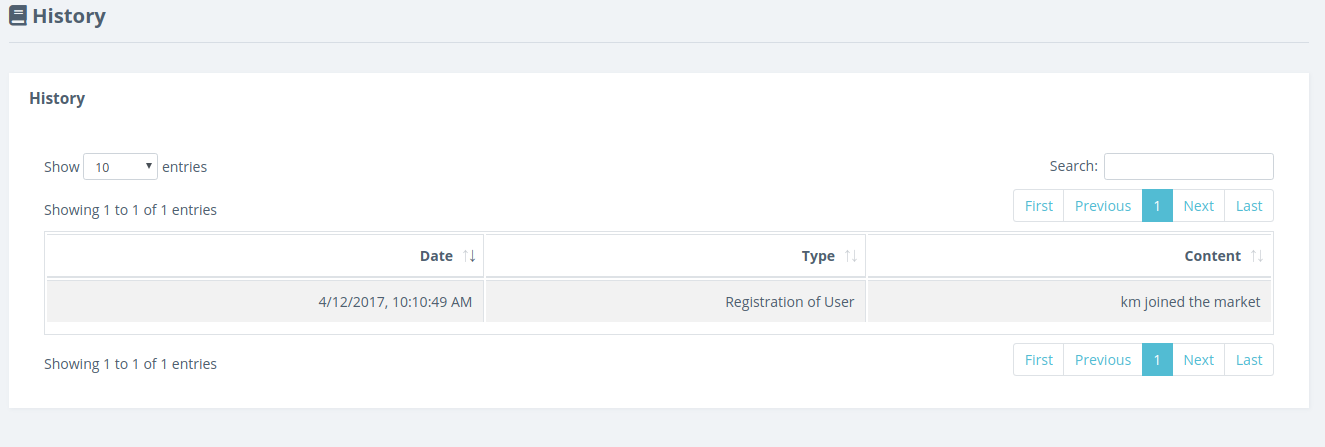Image resolution: width=1325 pixels, height=447 pixels.
Task: Click Previous in the top pagination
Action: coord(1103,206)
